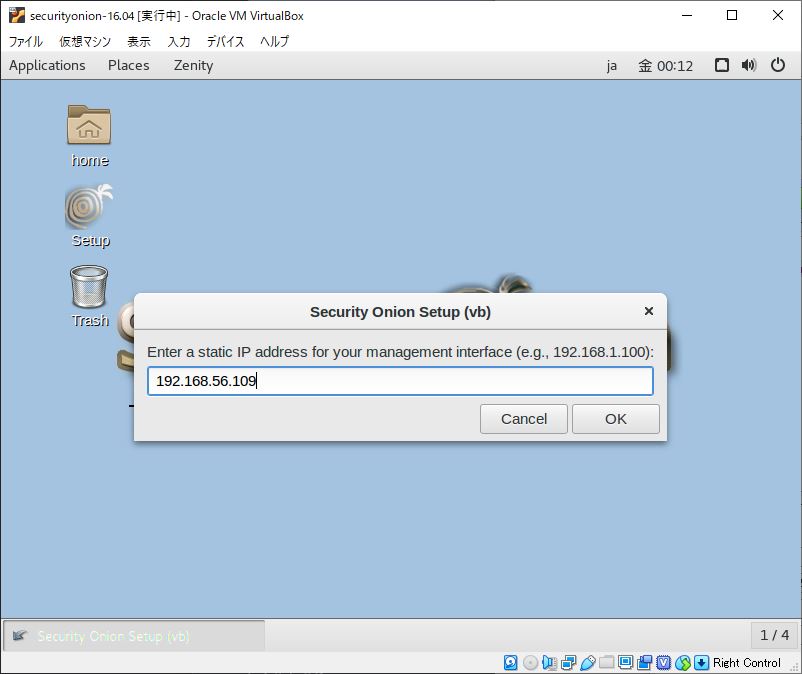The image size is (802, 674).
Task: Click the keyboard capture arrow icon
Action: tap(702, 663)
